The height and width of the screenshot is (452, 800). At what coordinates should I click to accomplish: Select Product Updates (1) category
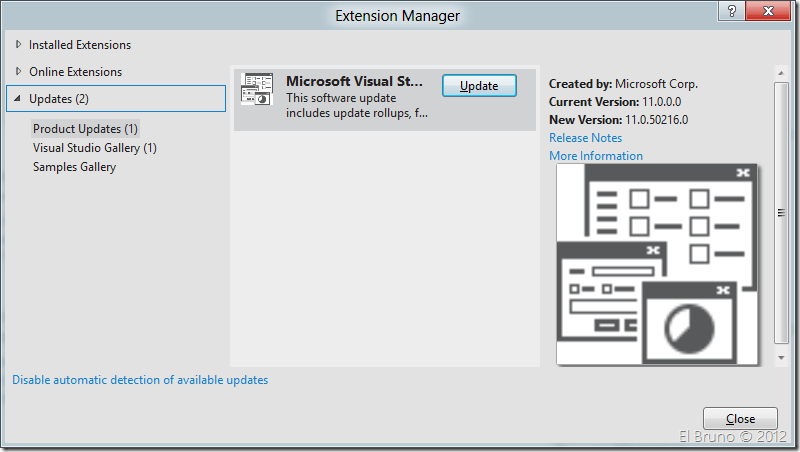85,129
